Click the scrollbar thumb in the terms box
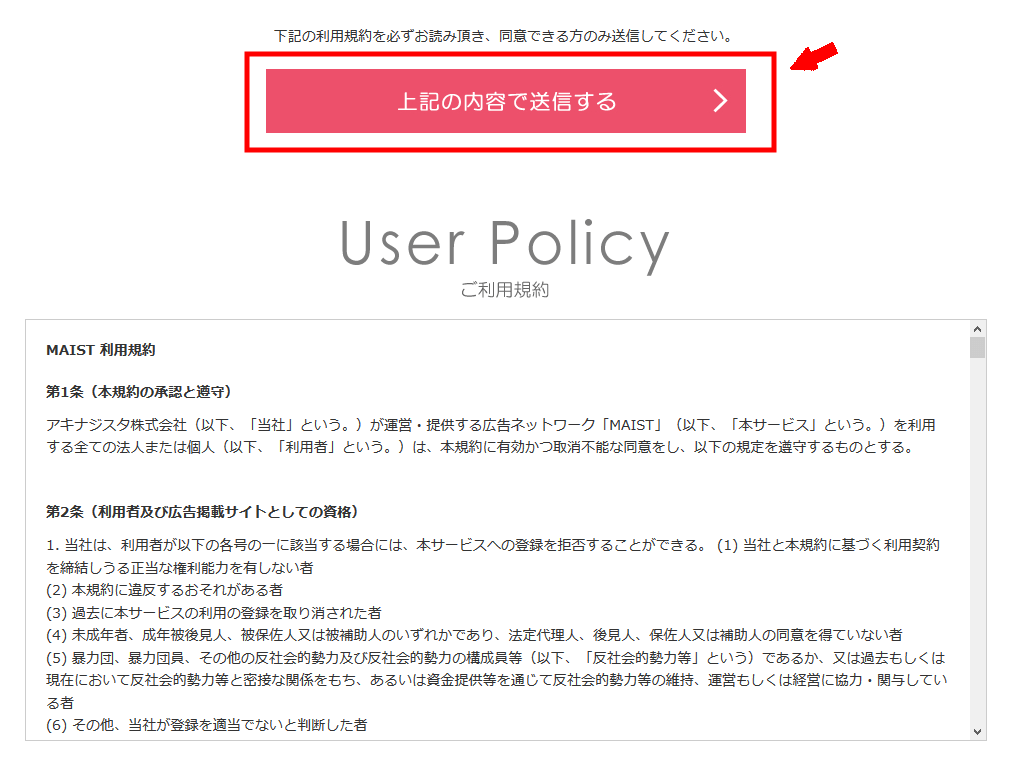The height and width of the screenshot is (775, 1017). (x=977, y=348)
